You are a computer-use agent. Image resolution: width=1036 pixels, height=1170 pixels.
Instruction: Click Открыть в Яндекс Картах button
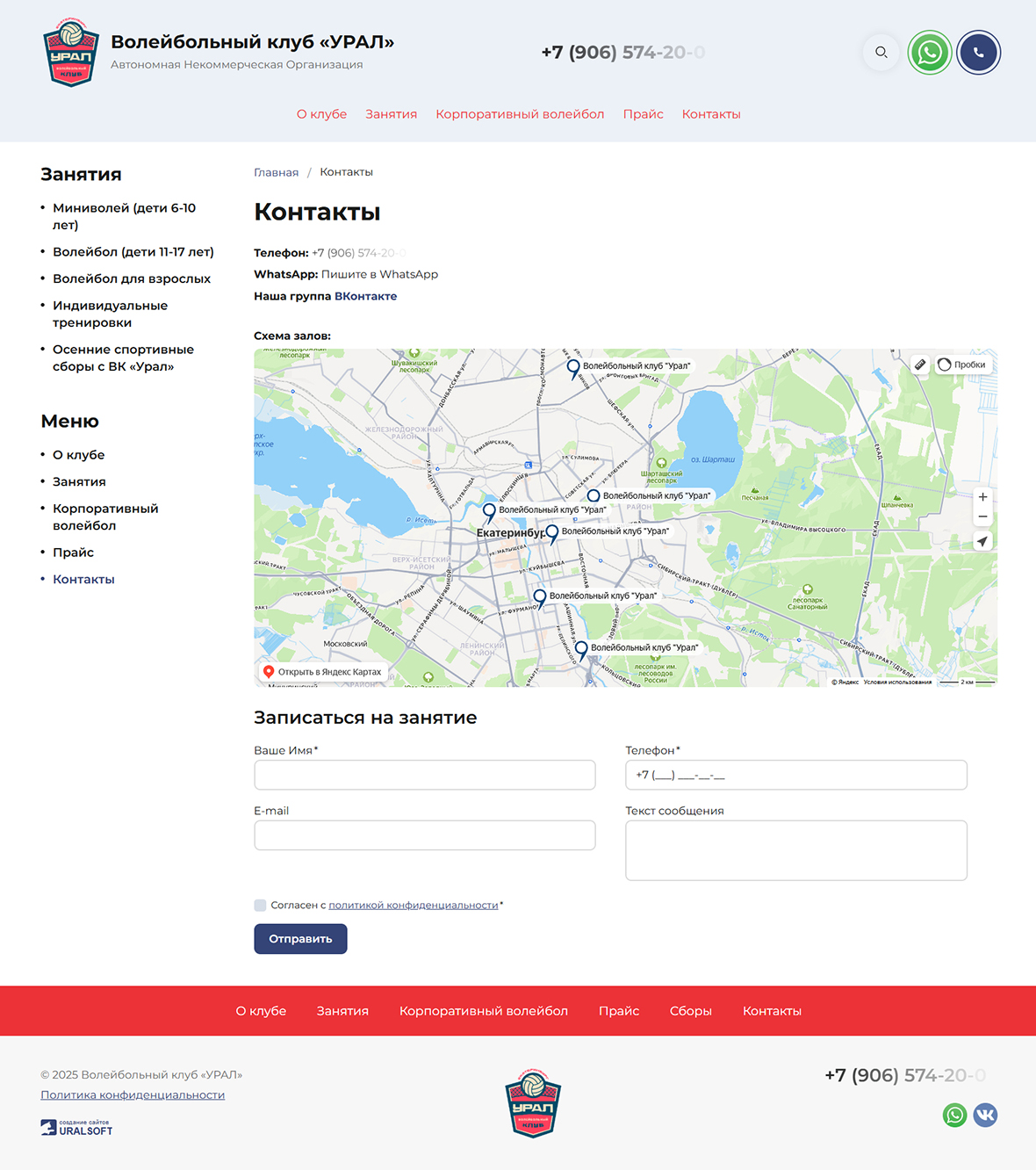click(x=322, y=672)
